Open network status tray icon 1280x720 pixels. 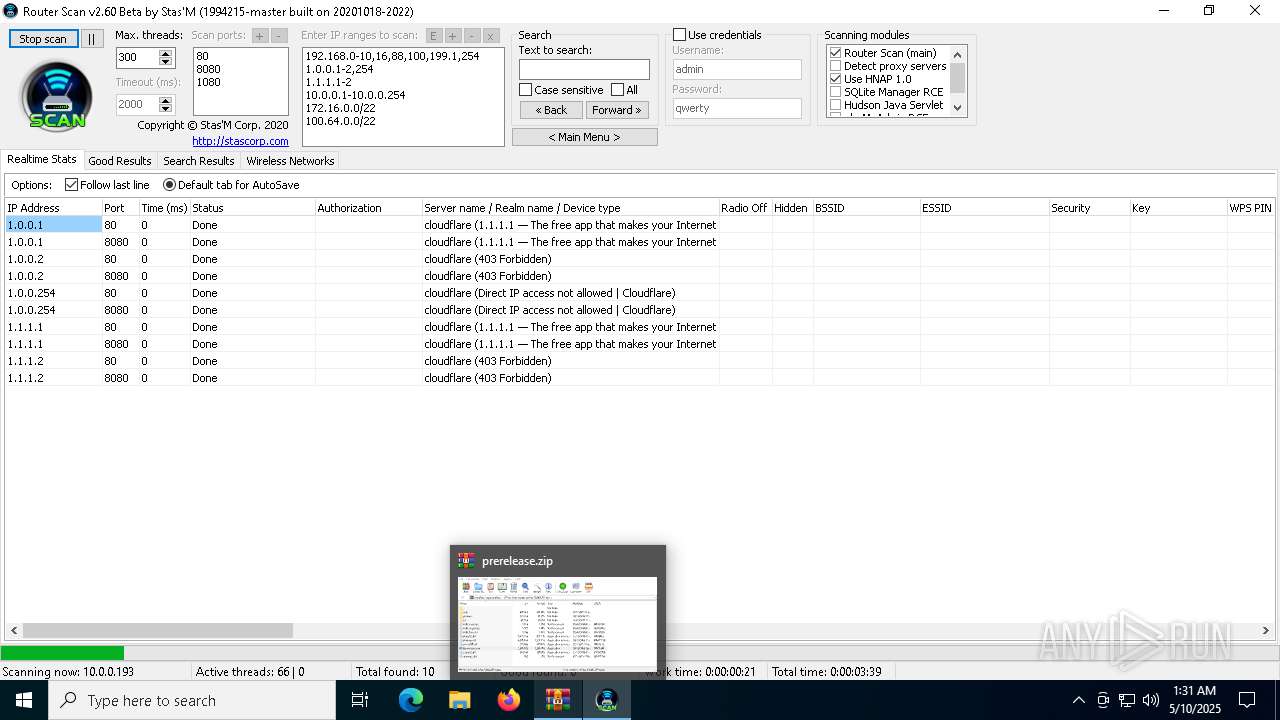[x=1127, y=700]
